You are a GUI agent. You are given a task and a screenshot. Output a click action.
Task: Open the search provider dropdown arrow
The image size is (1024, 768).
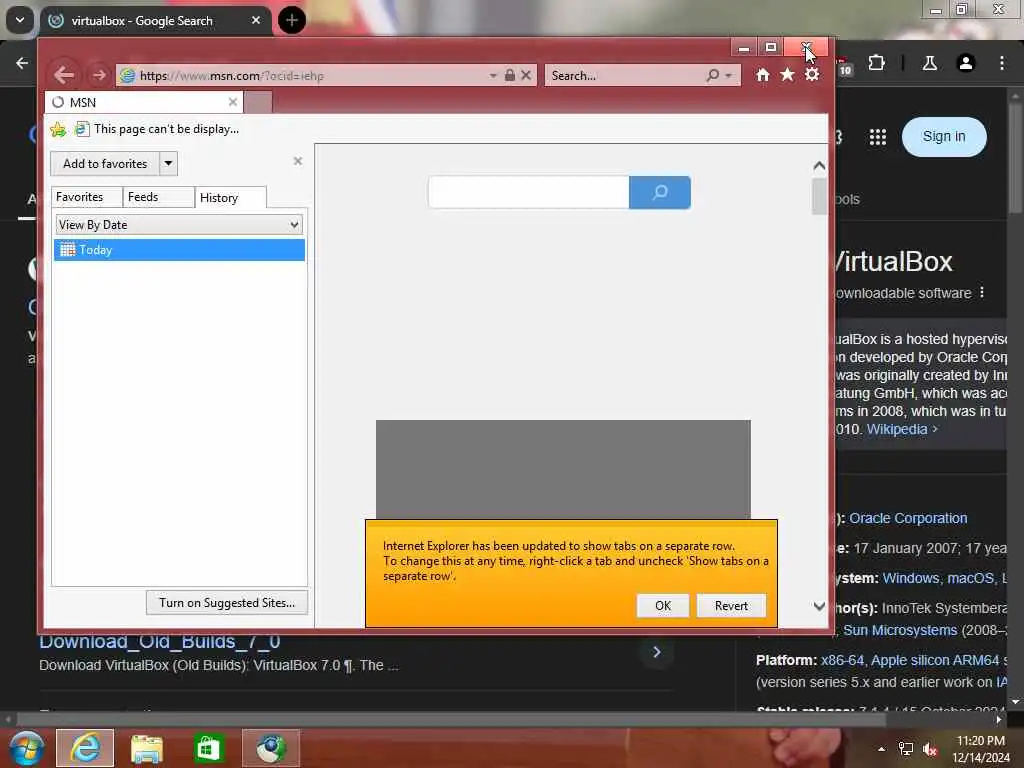click(x=728, y=76)
